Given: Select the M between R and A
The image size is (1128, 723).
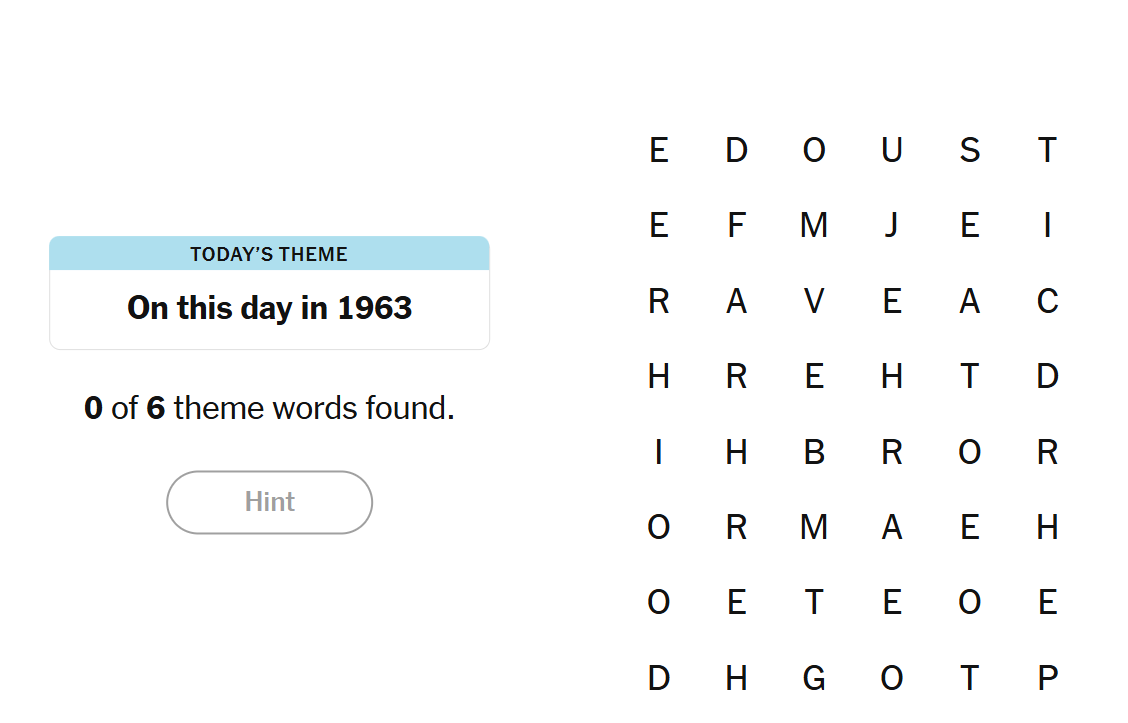Looking at the screenshot, I should click(x=814, y=527).
